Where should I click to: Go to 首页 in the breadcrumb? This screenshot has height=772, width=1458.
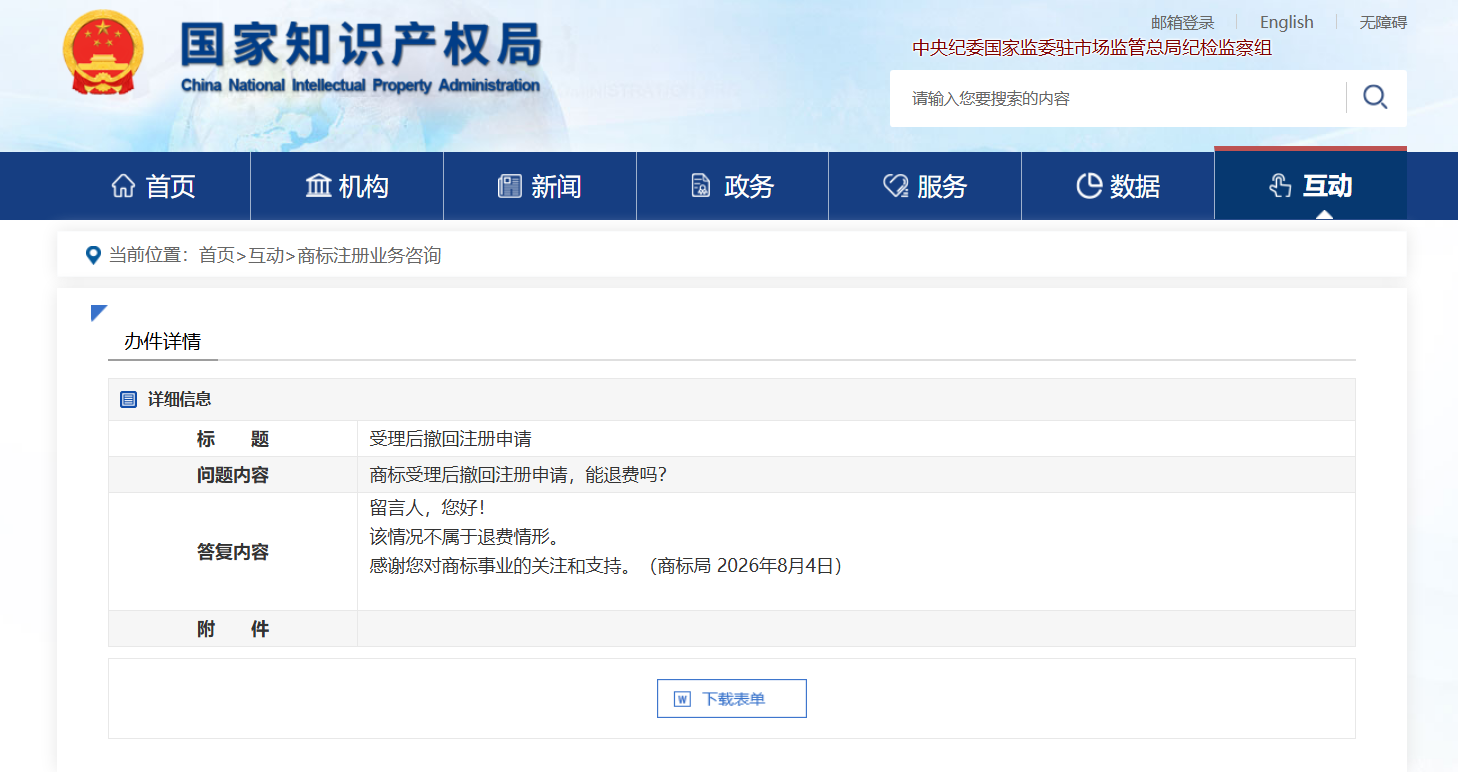coord(216,255)
